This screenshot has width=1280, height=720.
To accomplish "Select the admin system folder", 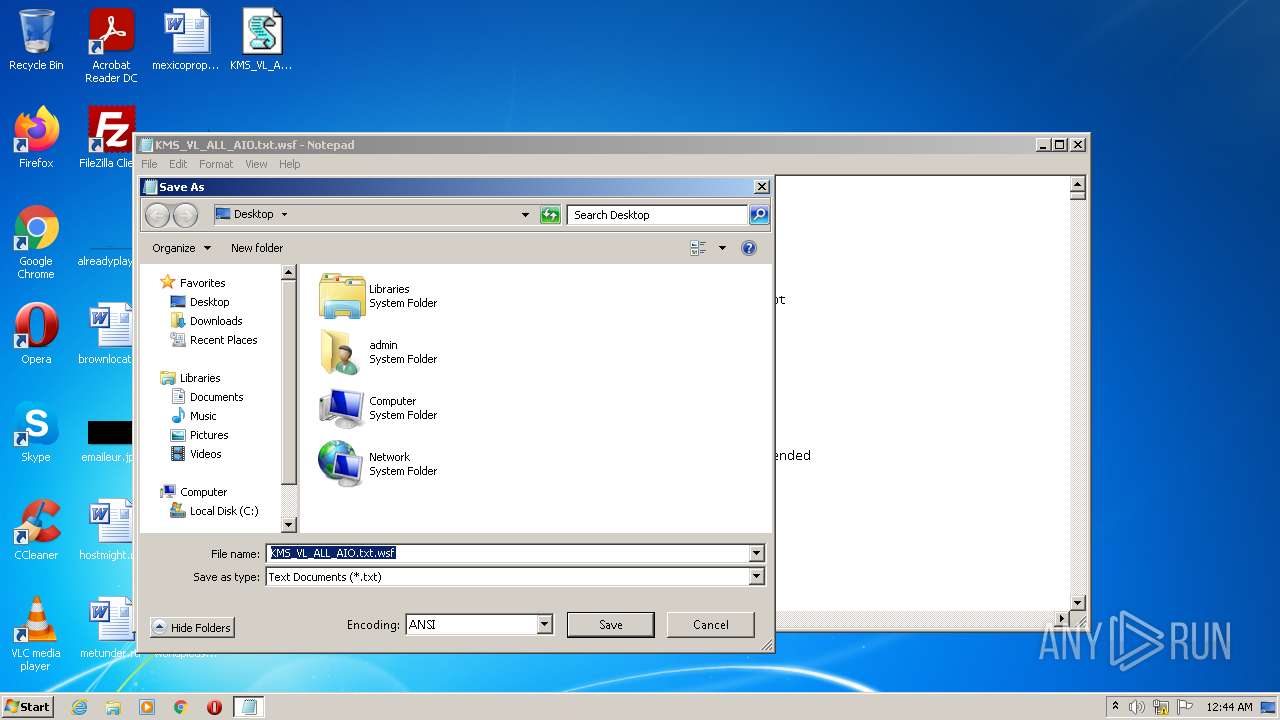I will coord(380,352).
